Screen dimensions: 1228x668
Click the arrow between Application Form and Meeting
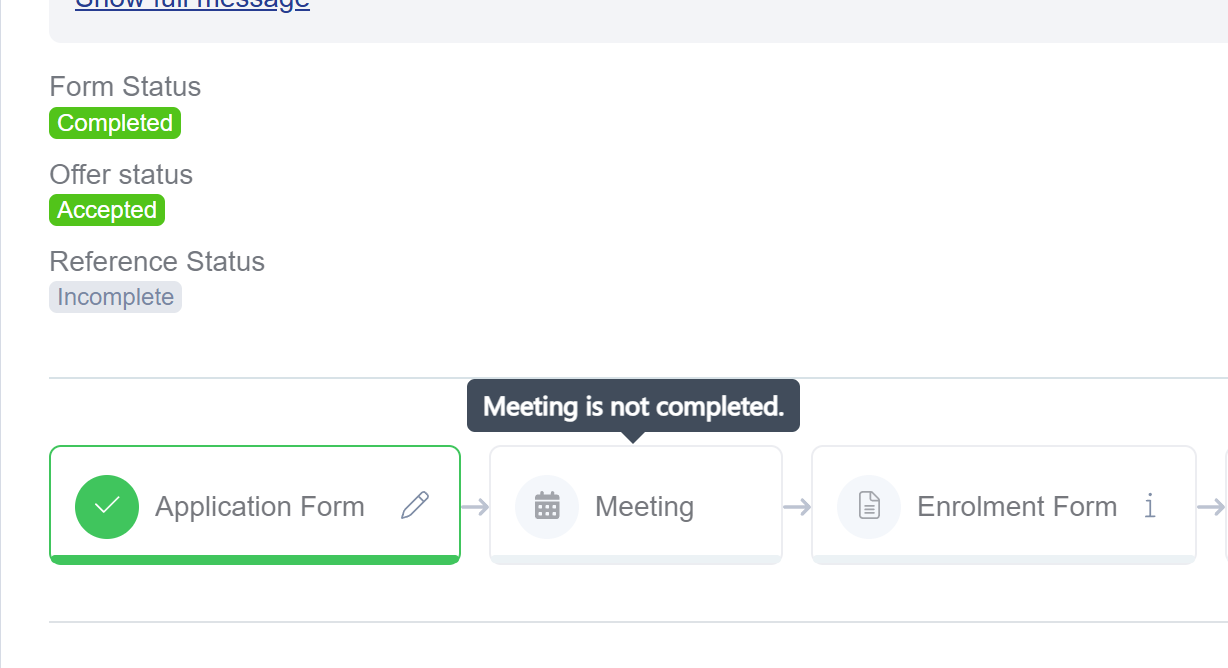tap(476, 507)
